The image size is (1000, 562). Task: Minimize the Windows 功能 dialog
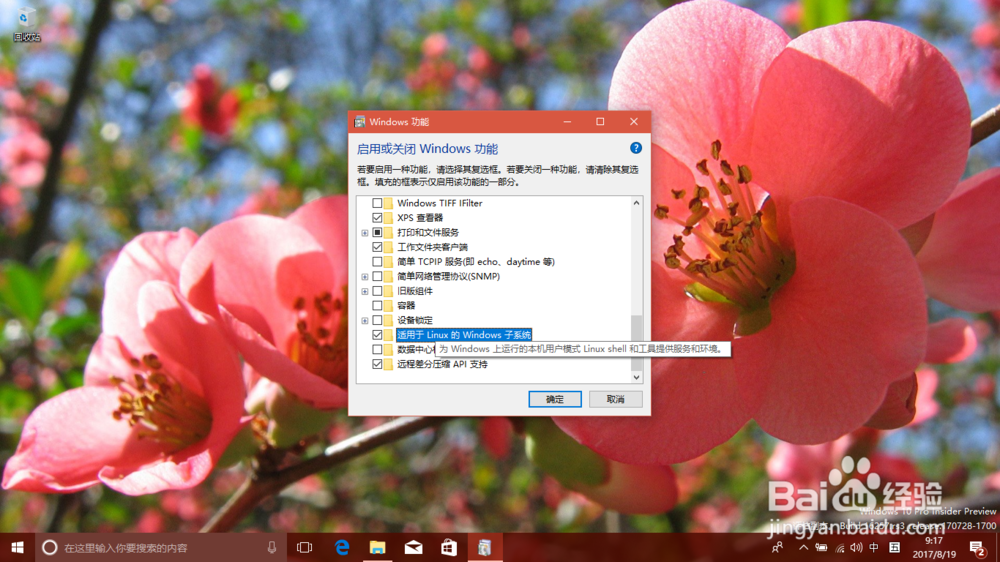(567, 121)
